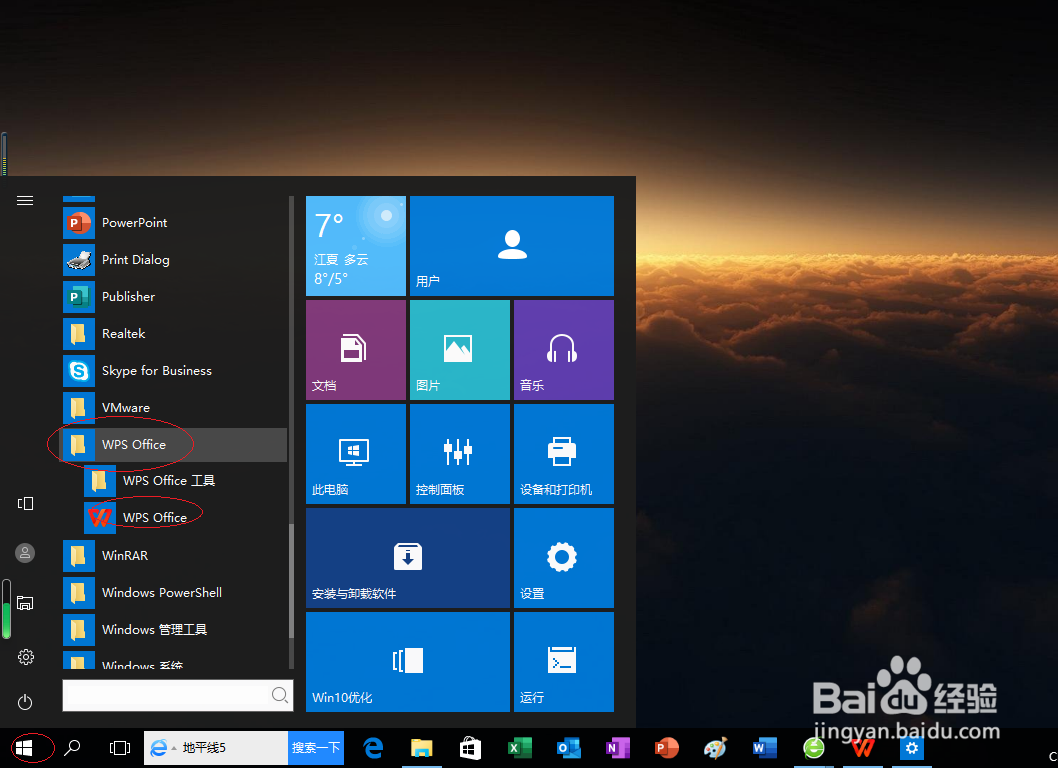Expand the VMware folder
The height and width of the screenshot is (768, 1058).
point(175,408)
